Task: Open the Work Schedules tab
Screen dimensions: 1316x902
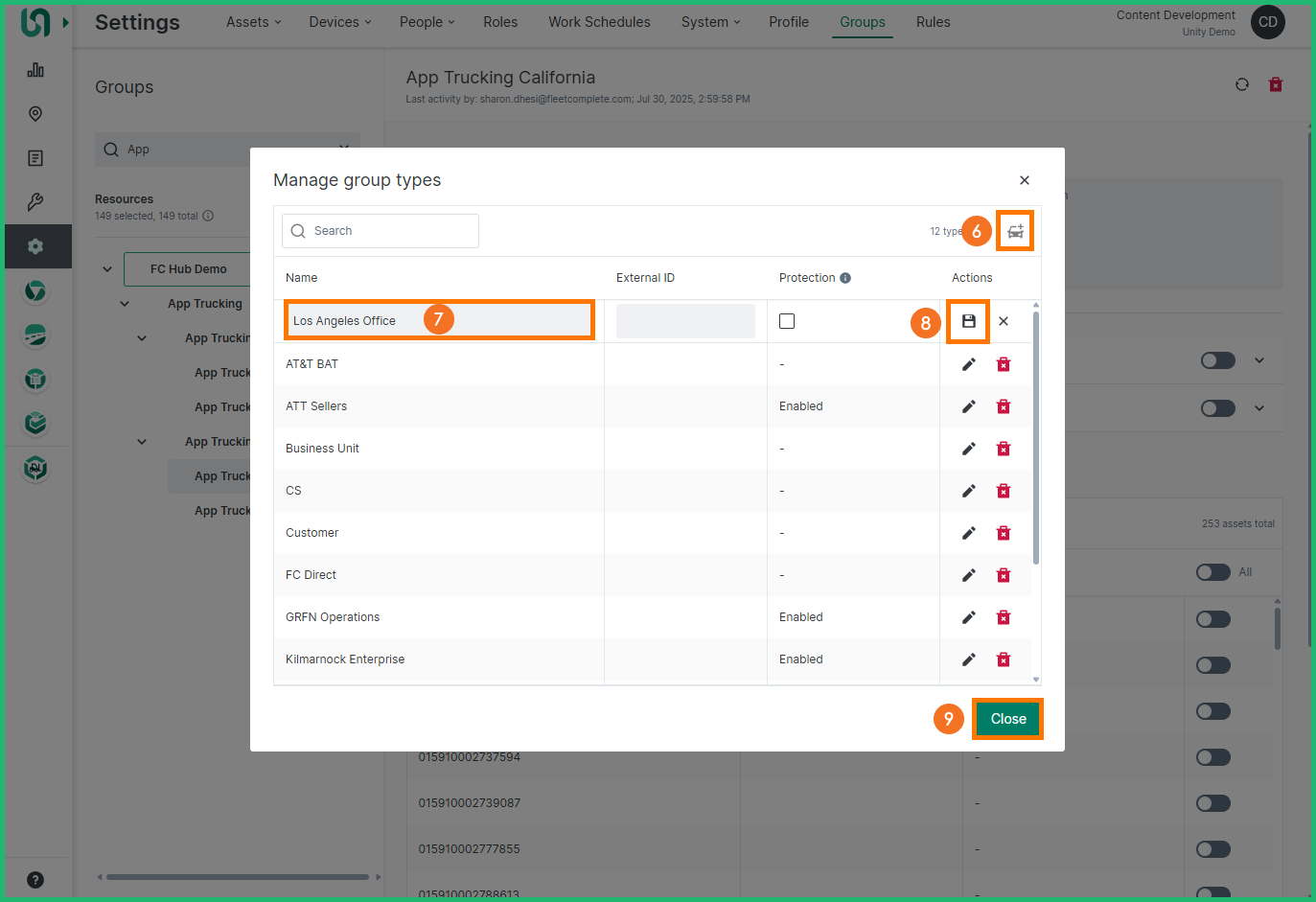Action: coord(599,22)
